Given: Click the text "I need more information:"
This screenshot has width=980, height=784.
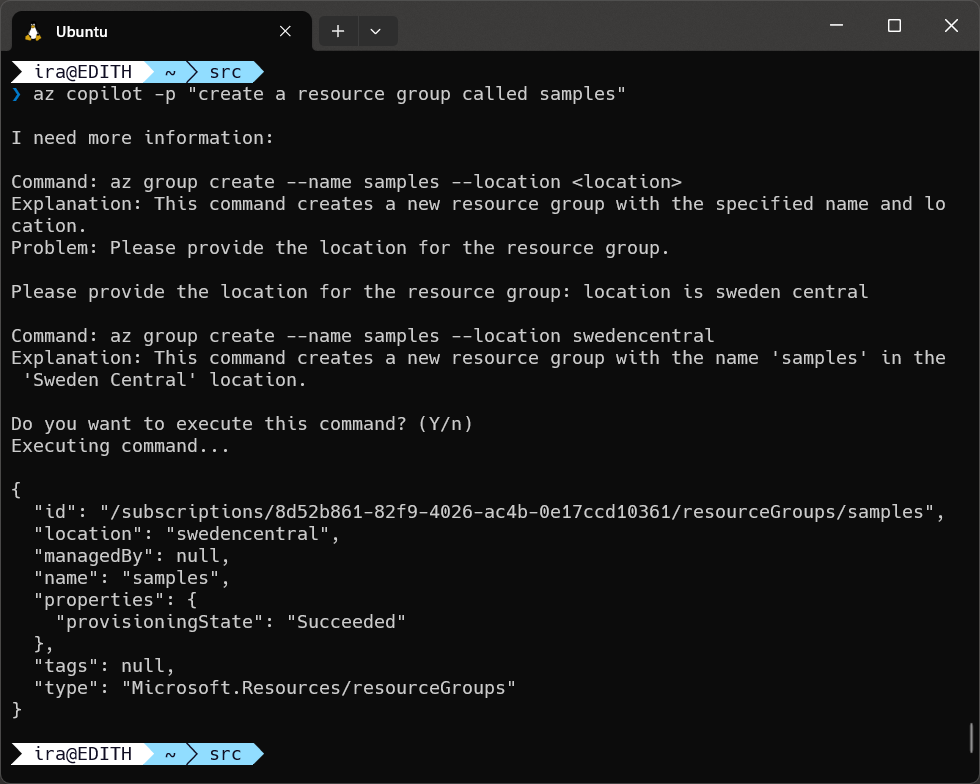Looking at the screenshot, I should coord(142,138).
